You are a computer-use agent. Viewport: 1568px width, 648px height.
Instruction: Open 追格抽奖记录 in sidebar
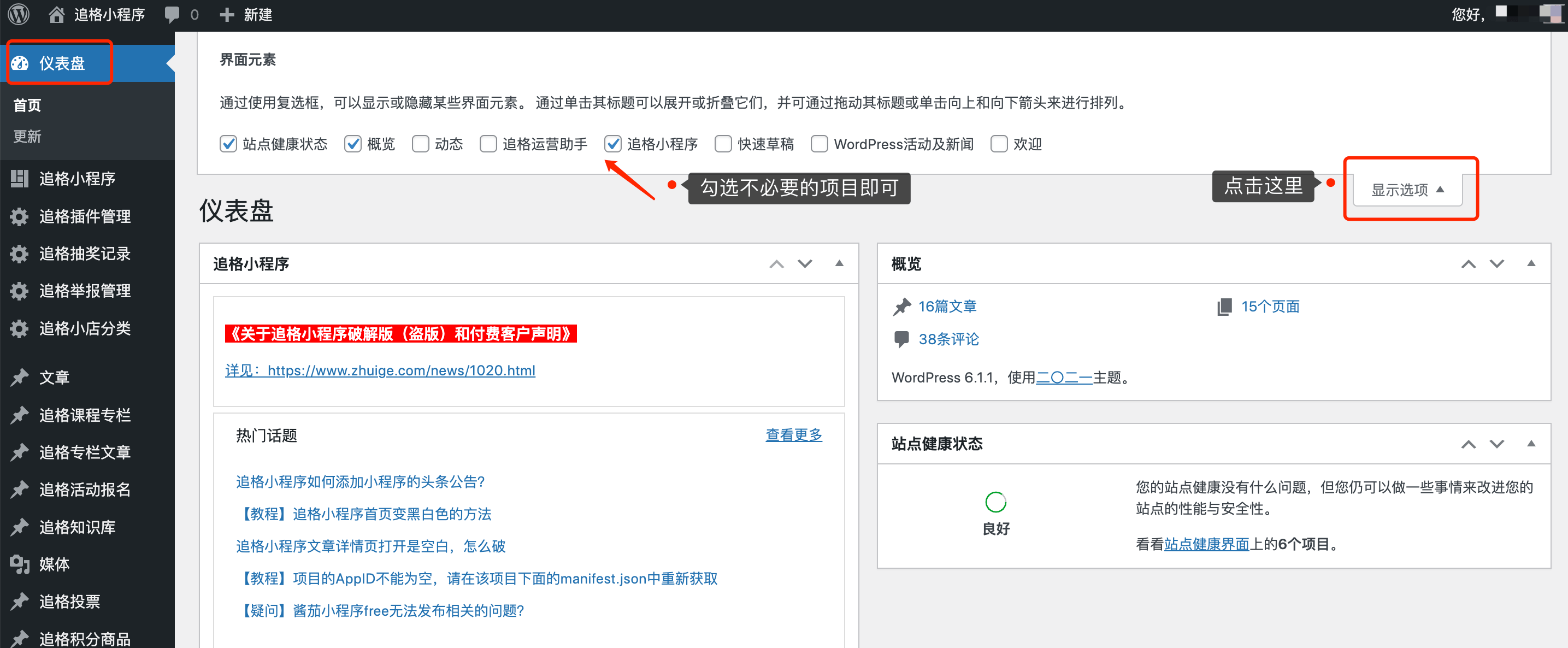point(85,254)
